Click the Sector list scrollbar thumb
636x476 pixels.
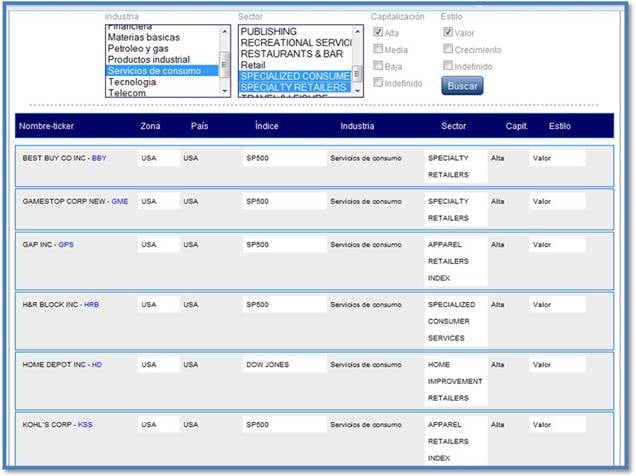pyautogui.click(x=357, y=74)
